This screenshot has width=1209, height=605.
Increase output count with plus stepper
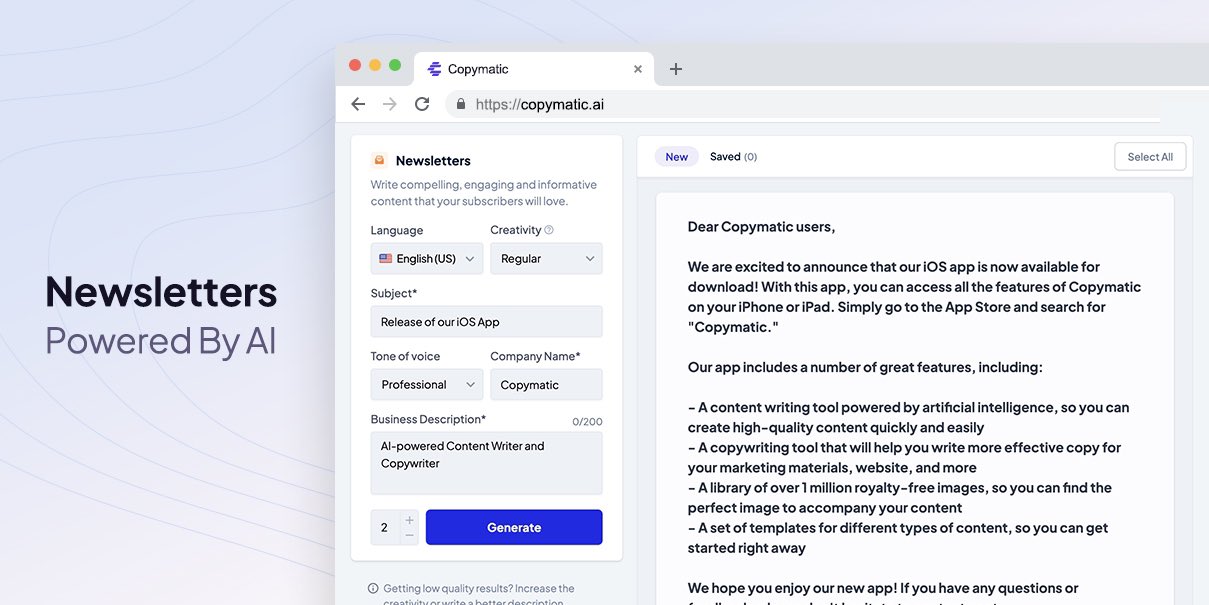(x=409, y=520)
